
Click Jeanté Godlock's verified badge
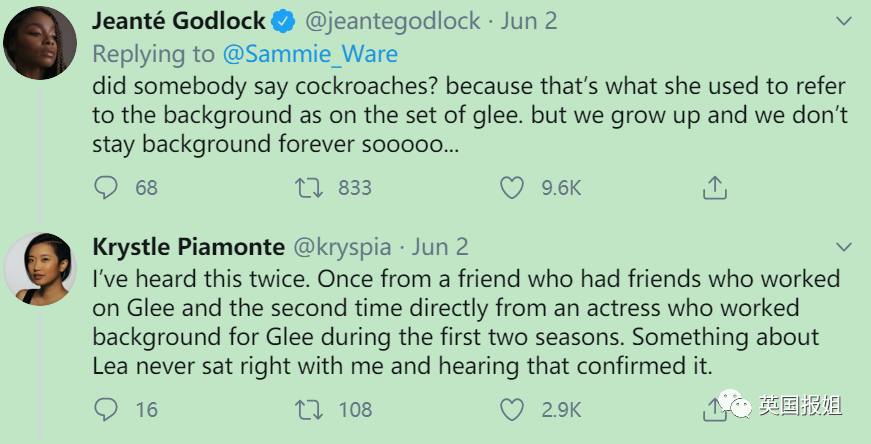[284, 21]
